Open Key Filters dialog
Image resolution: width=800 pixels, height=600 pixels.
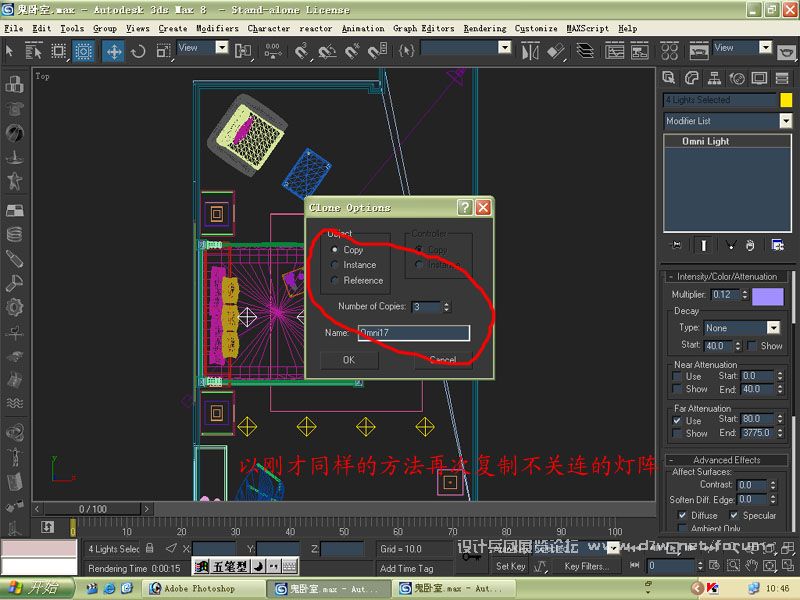[x=587, y=566]
